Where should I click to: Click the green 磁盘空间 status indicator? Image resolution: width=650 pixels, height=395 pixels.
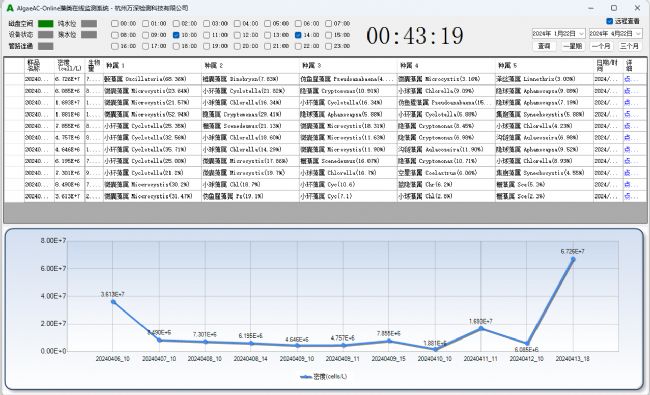tap(46, 24)
